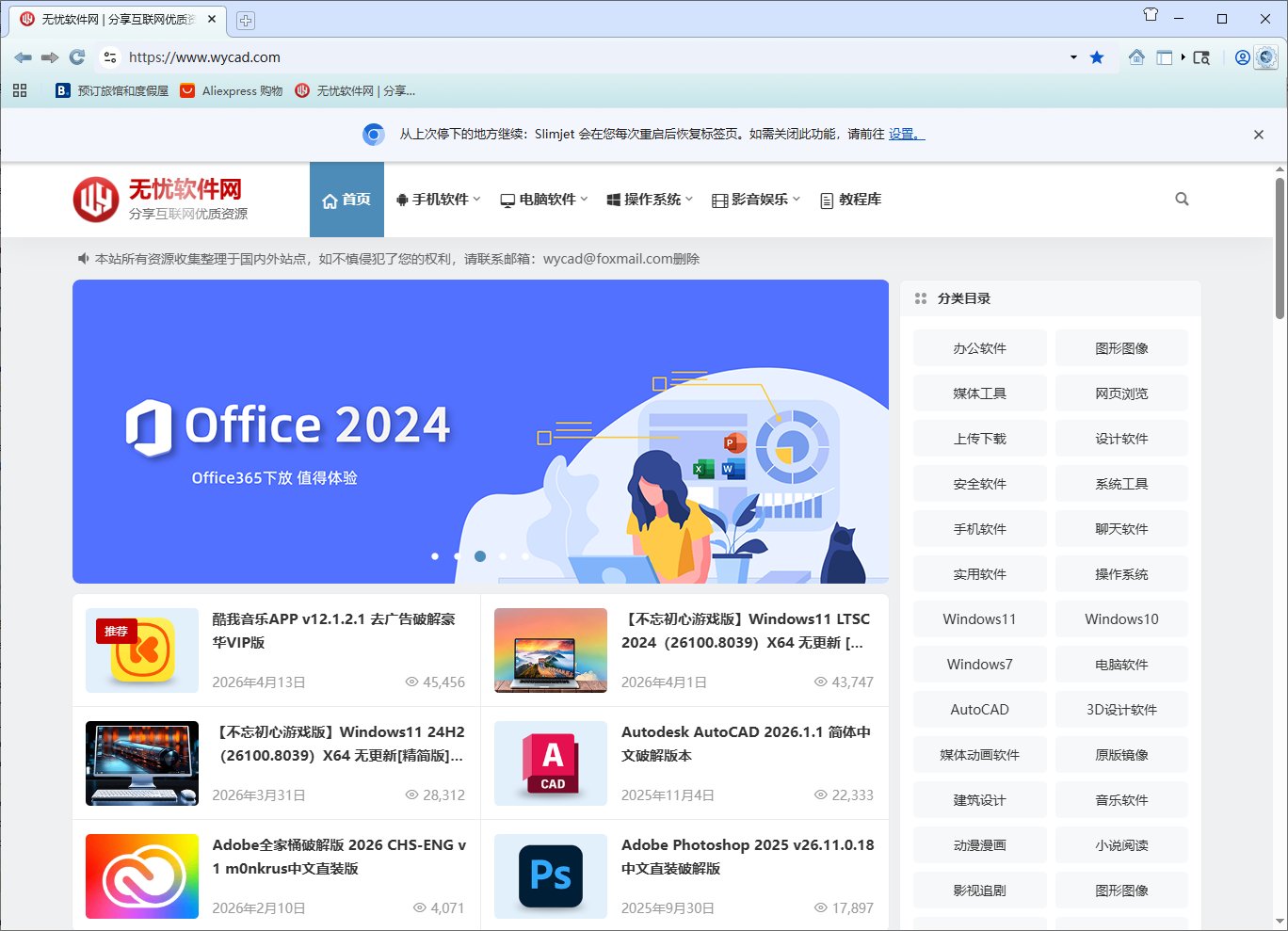The image size is (1288, 931).
Task: Click the back navigation arrow
Action: (23, 56)
